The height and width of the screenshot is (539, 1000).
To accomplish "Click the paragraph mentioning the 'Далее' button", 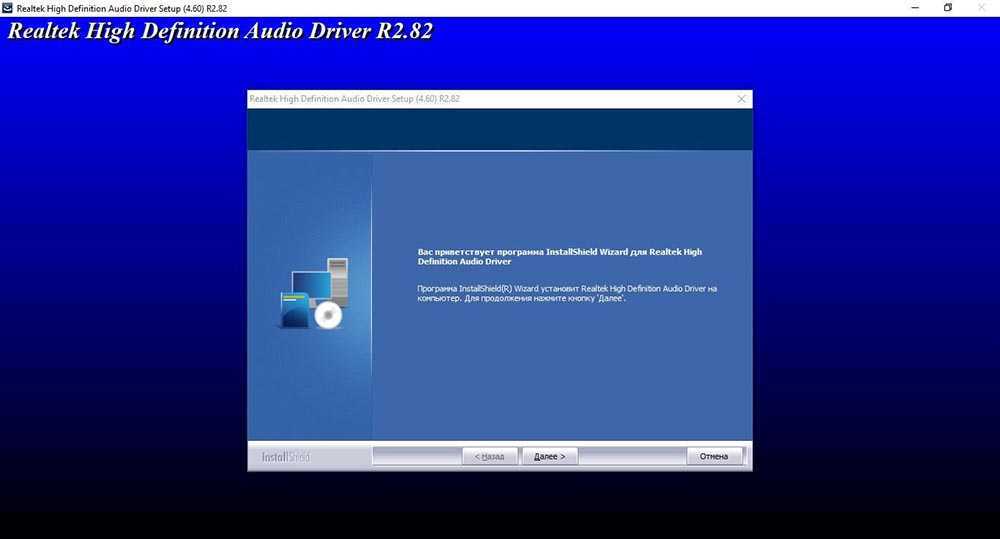I will click(x=567, y=294).
